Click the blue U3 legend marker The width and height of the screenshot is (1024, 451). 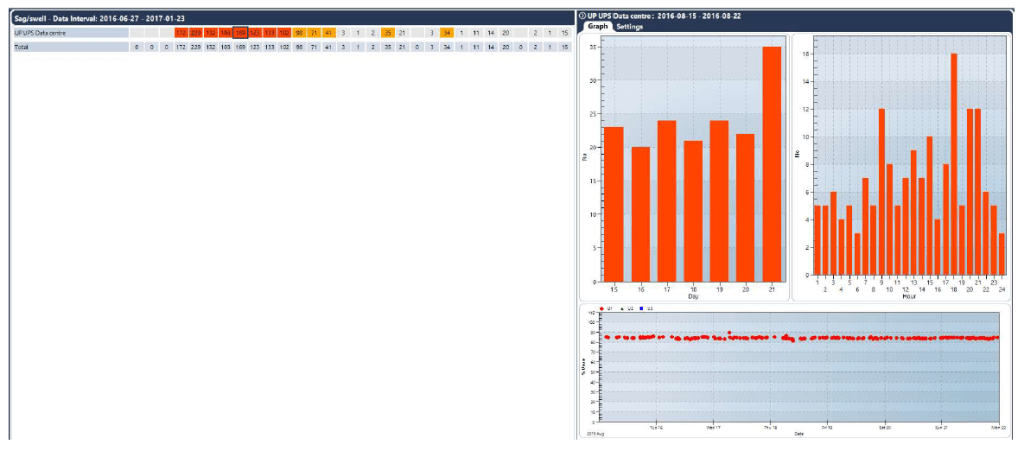pos(642,309)
